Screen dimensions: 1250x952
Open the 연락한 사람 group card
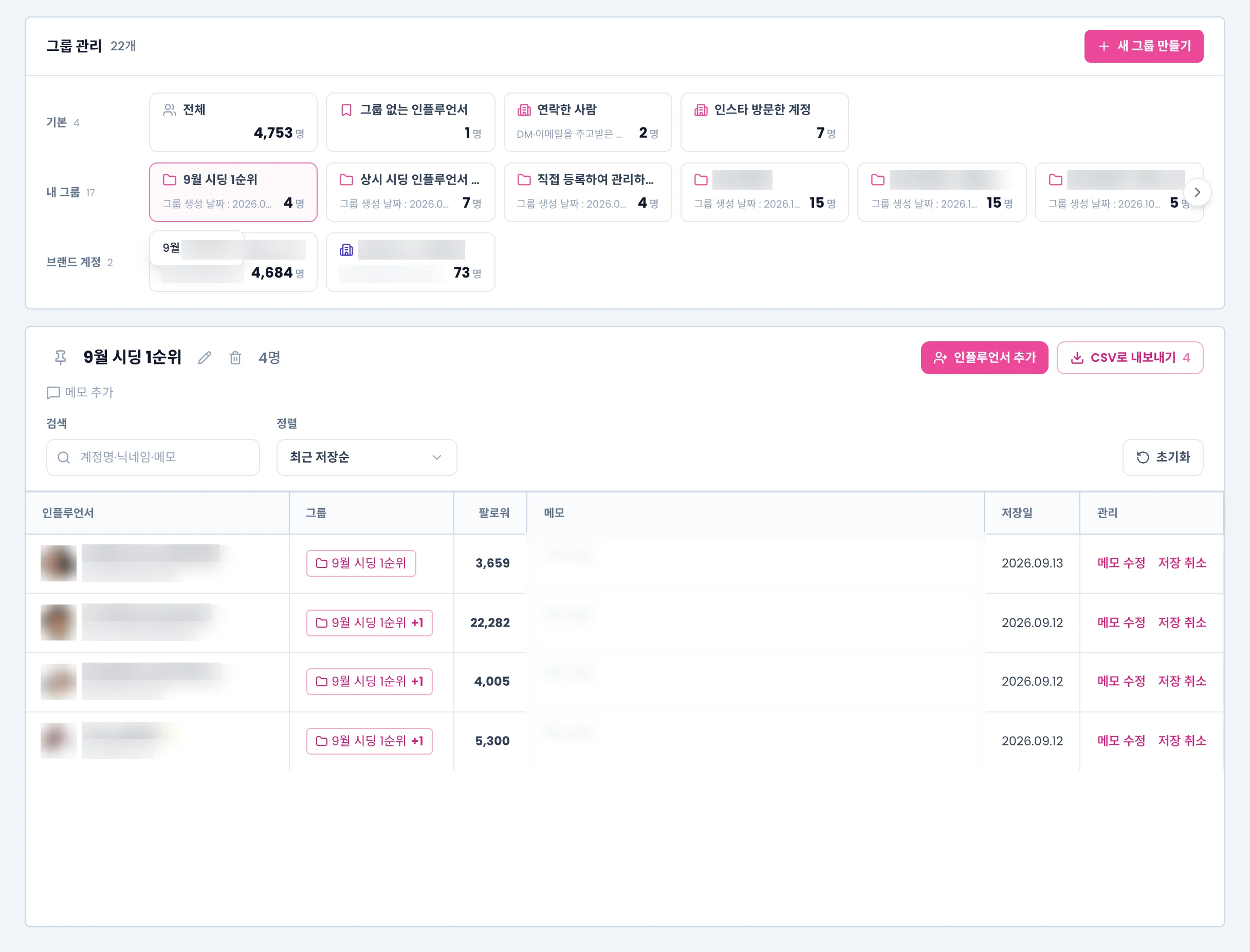coord(587,122)
